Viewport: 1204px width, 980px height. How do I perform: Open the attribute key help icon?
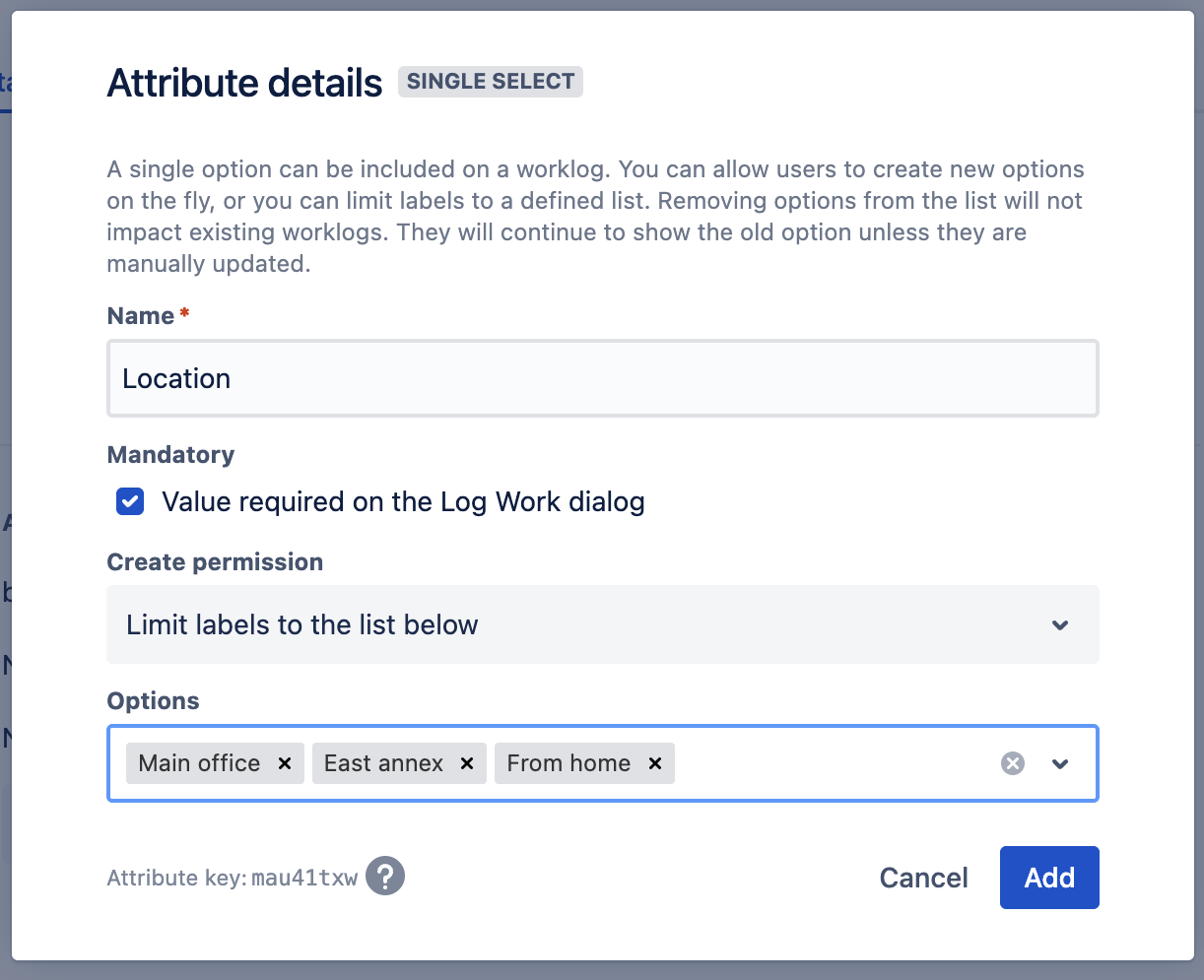385,876
